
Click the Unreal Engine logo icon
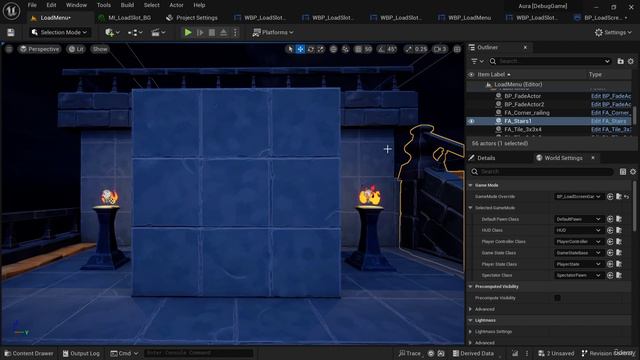coord(11,11)
